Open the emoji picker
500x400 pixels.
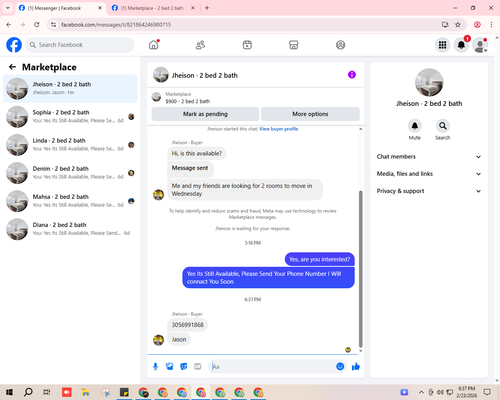tap(340, 366)
